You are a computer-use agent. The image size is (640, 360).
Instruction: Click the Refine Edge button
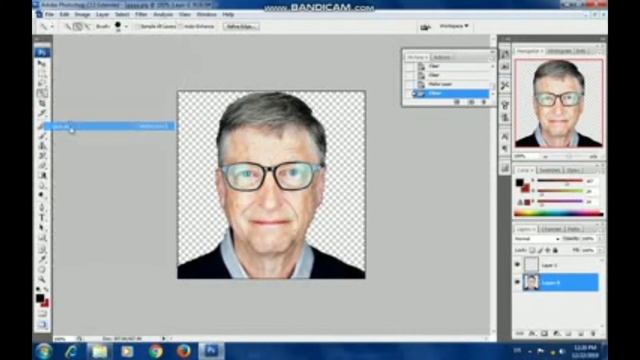[x=241, y=27]
